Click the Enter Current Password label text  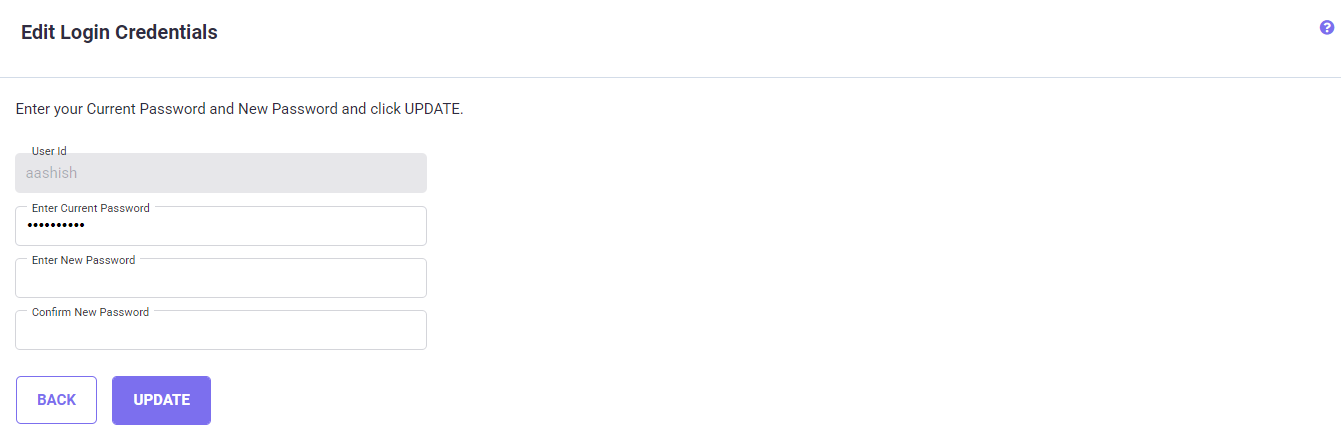click(x=91, y=208)
